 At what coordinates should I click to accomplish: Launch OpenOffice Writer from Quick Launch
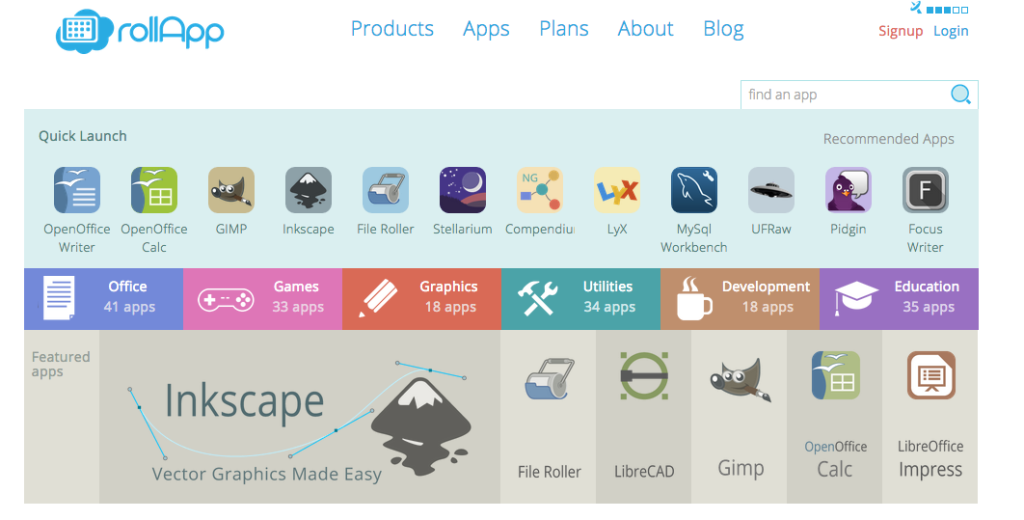click(77, 190)
